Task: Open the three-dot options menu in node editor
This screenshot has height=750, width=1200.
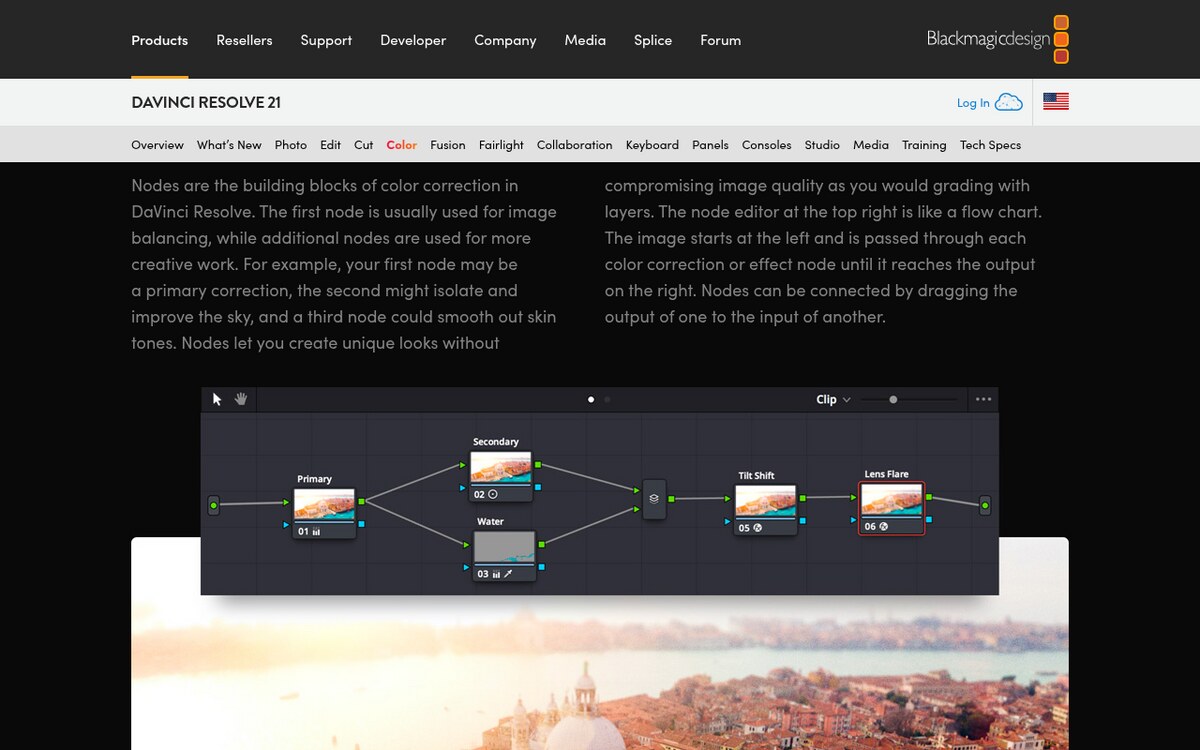Action: (983, 399)
